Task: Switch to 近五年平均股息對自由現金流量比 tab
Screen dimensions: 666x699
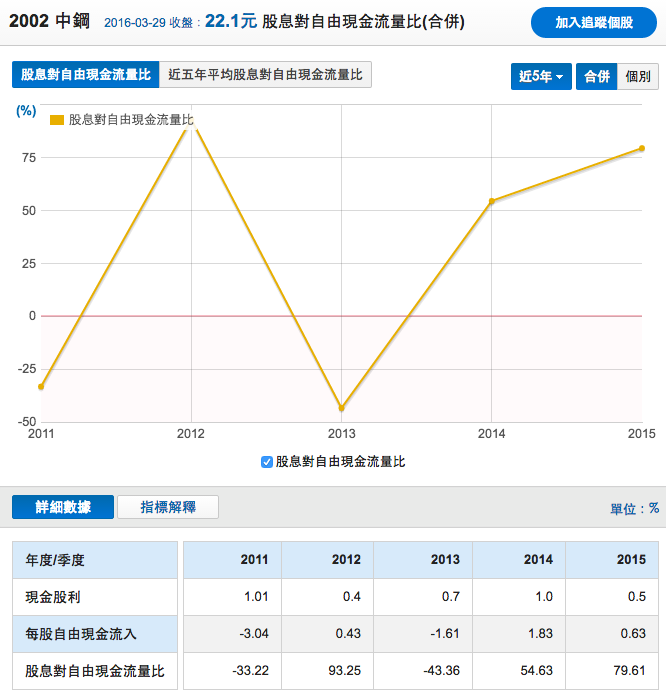Action: click(266, 74)
